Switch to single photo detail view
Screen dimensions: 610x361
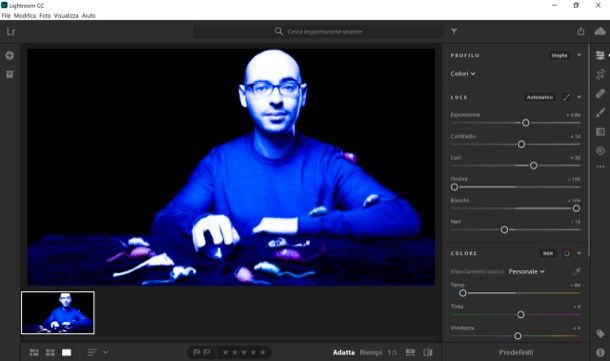point(67,352)
